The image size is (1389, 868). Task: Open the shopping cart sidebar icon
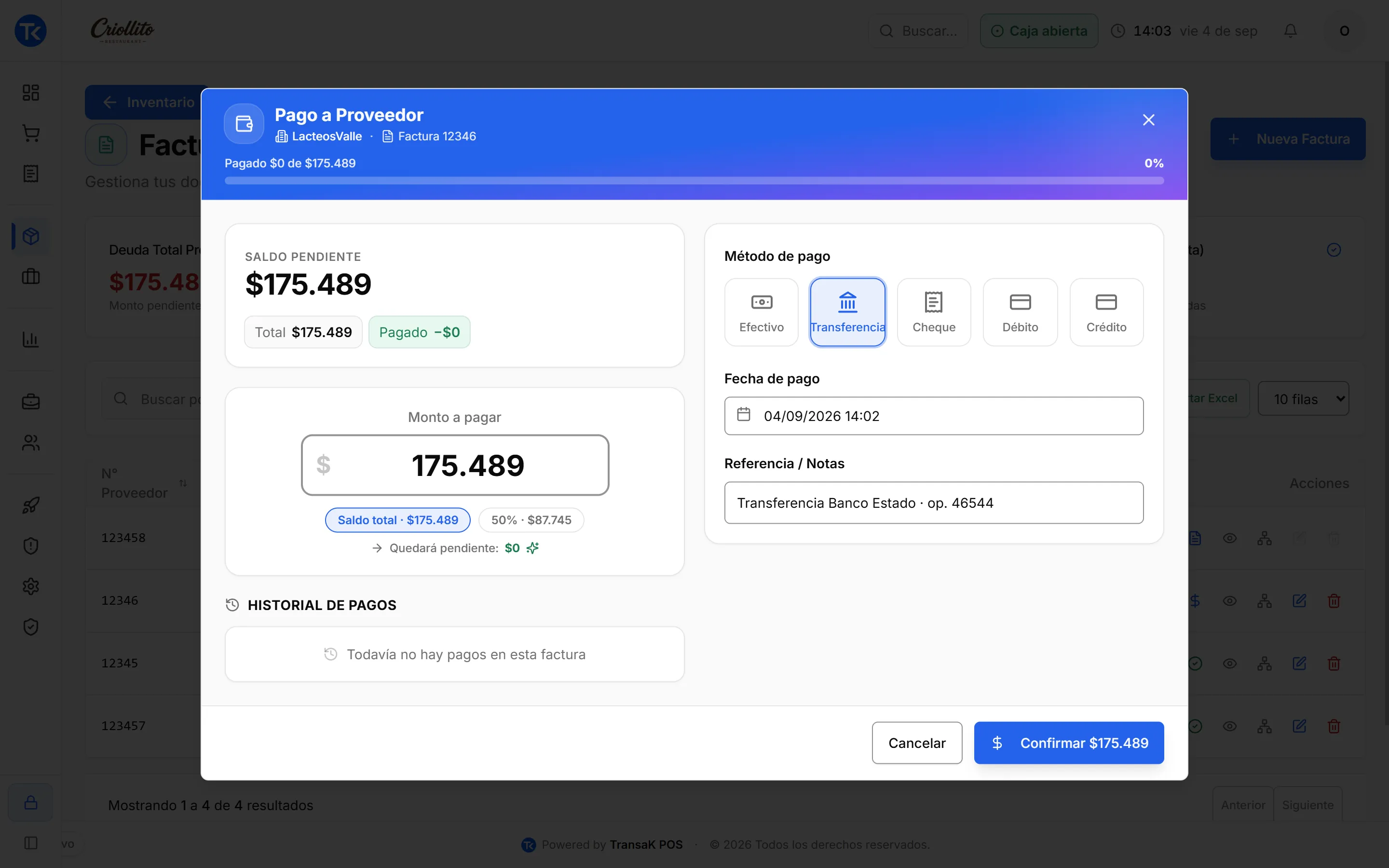[30, 133]
